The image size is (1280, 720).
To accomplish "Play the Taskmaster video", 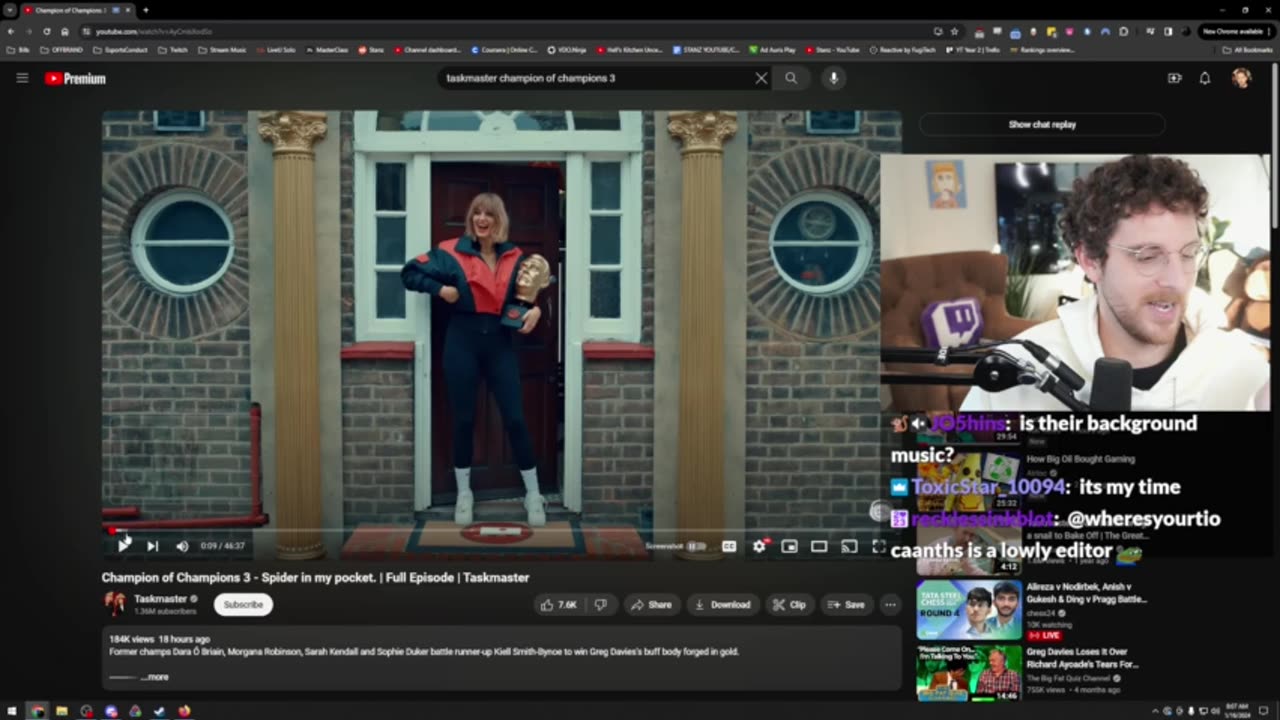I will pyautogui.click(x=123, y=546).
